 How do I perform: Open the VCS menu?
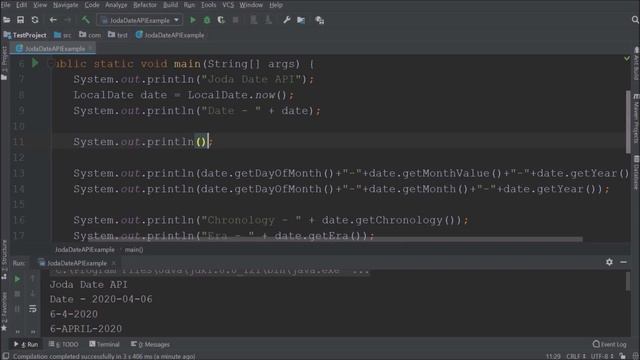228,5
